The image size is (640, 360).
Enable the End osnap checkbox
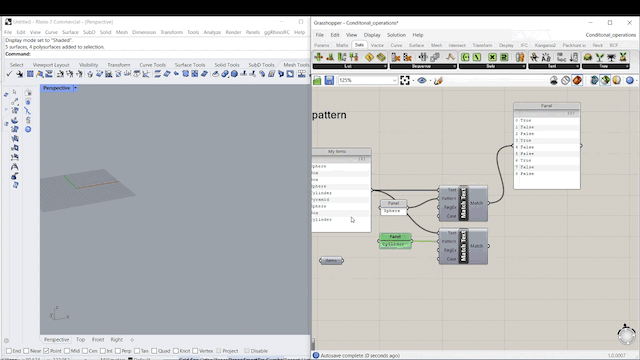pos(9,351)
